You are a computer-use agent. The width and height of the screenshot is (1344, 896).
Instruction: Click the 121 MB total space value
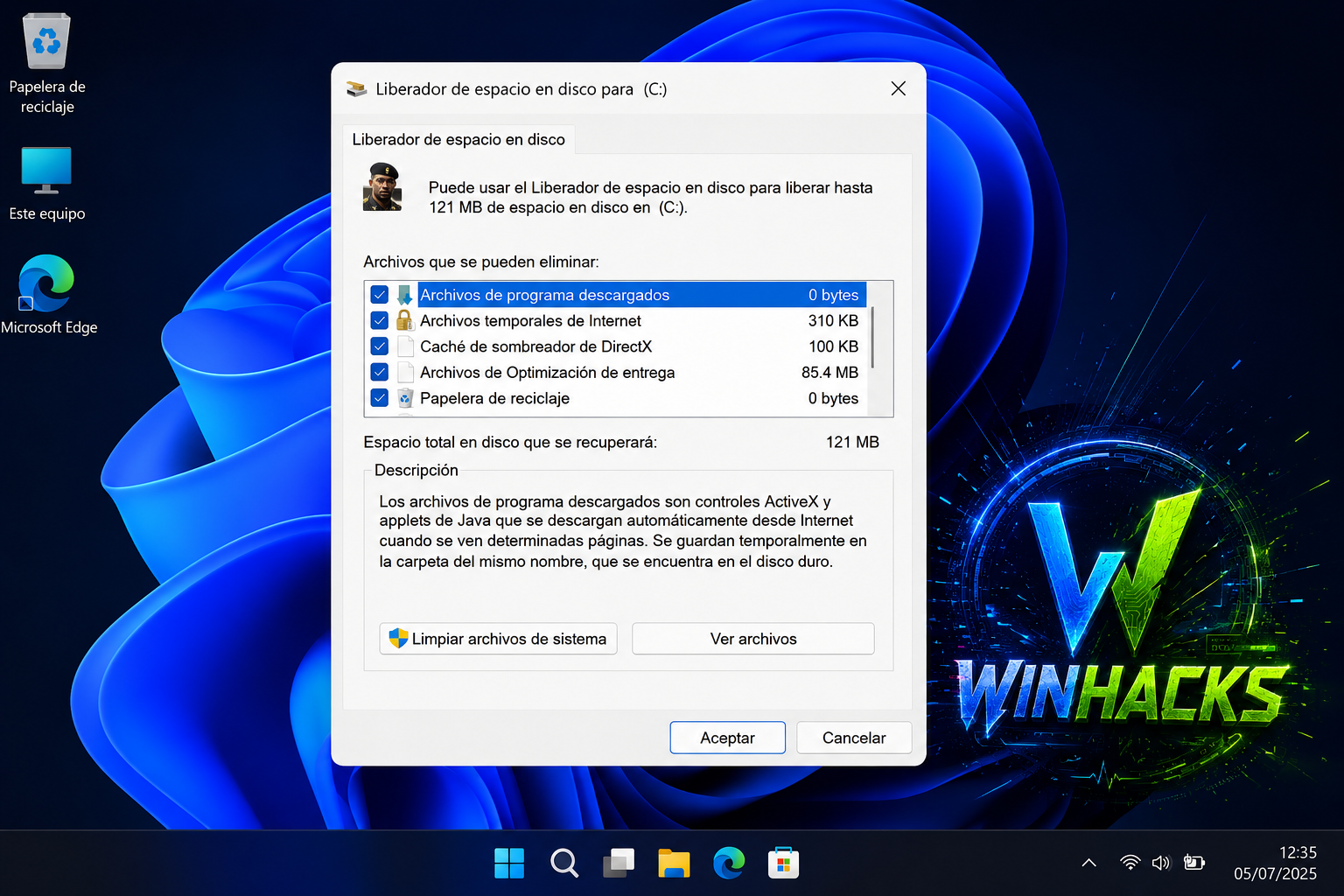coord(852,442)
